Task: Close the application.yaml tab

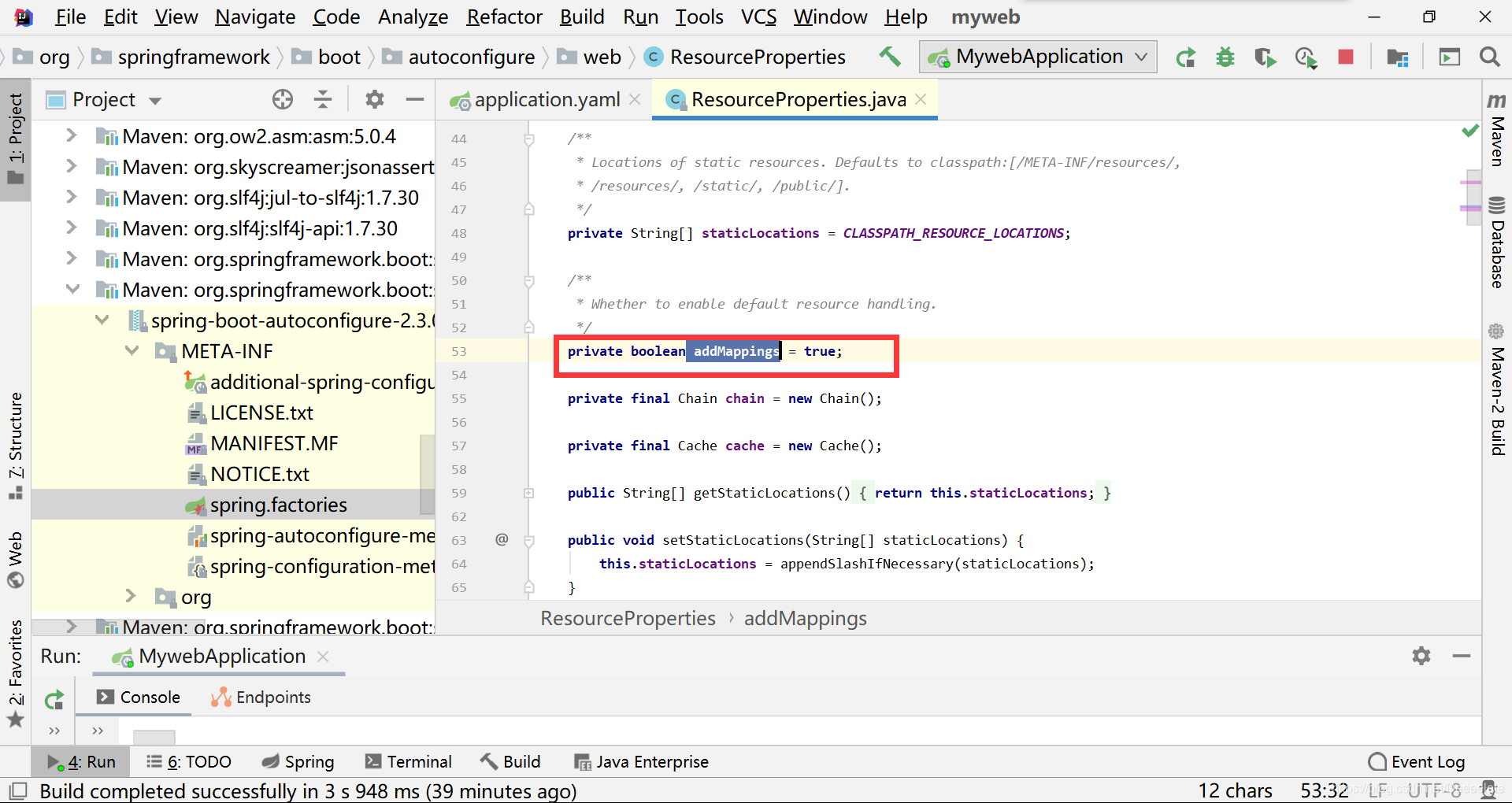Action: [x=636, y=99]
